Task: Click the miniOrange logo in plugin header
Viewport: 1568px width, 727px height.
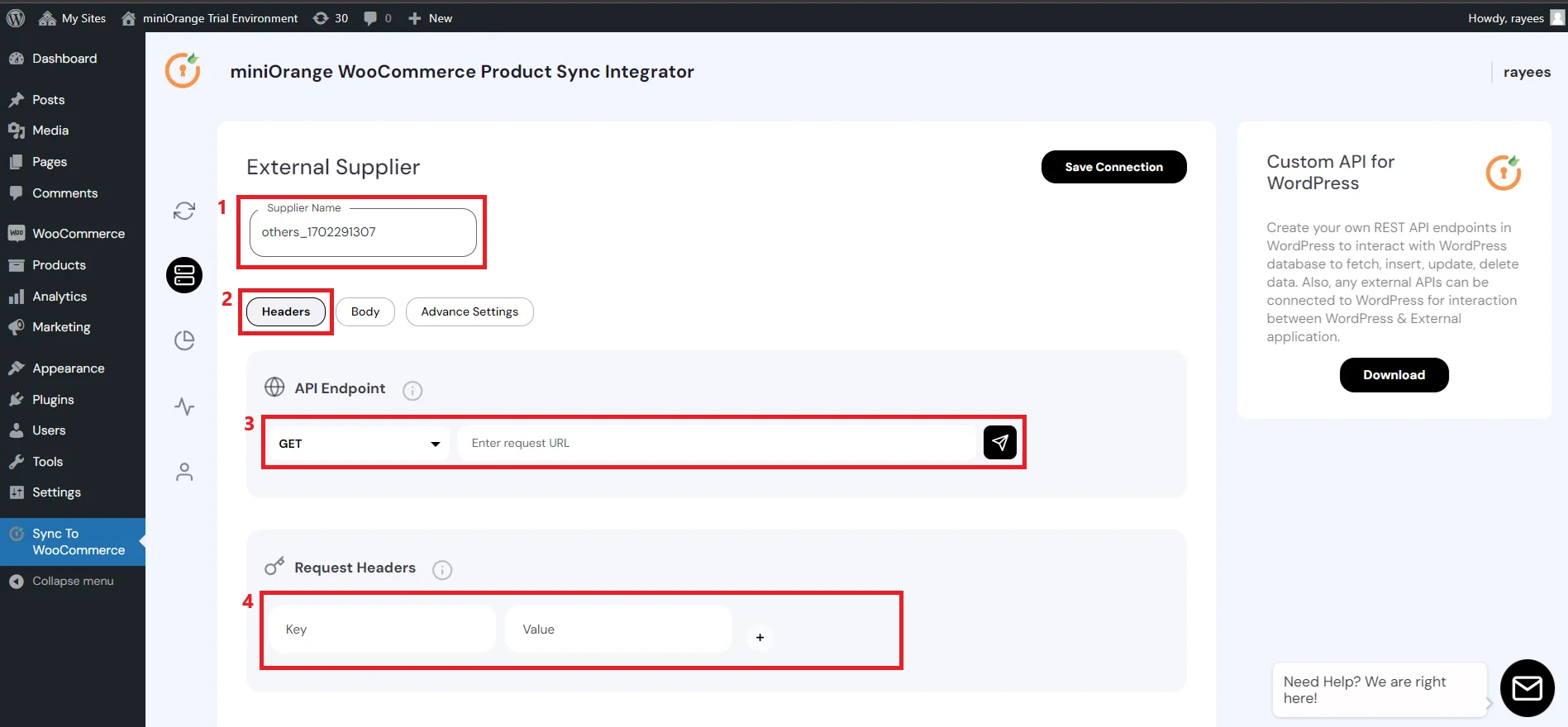Action: click(x=183, y=70)
